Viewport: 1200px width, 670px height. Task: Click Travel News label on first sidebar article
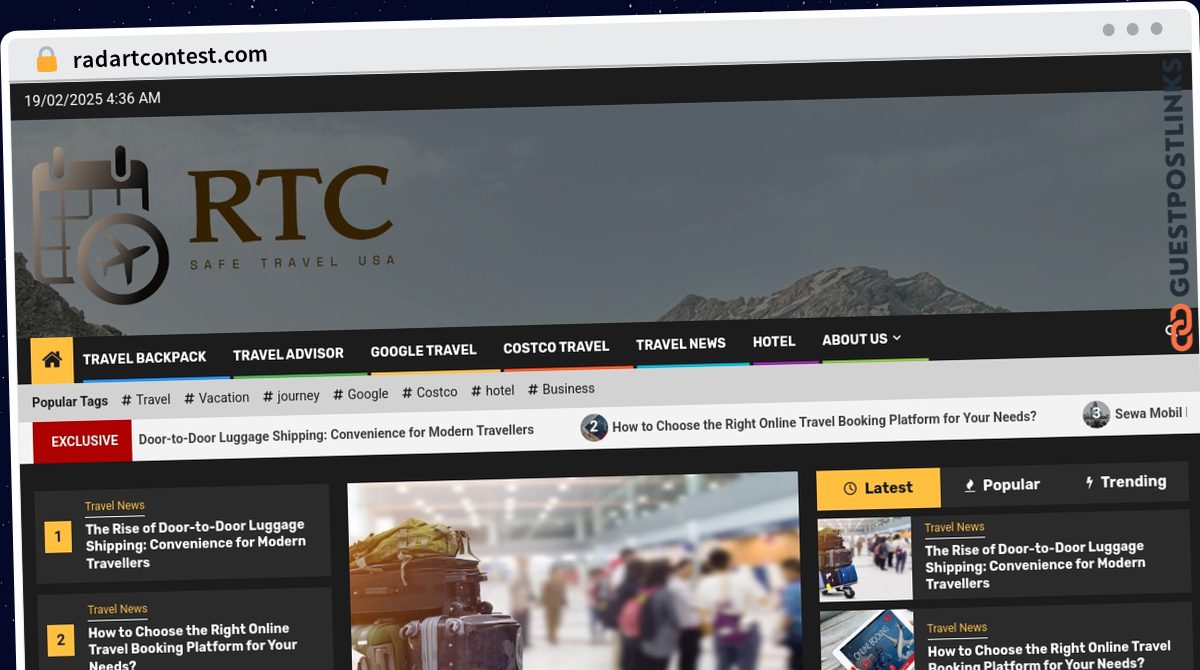(x=954, y=527)
